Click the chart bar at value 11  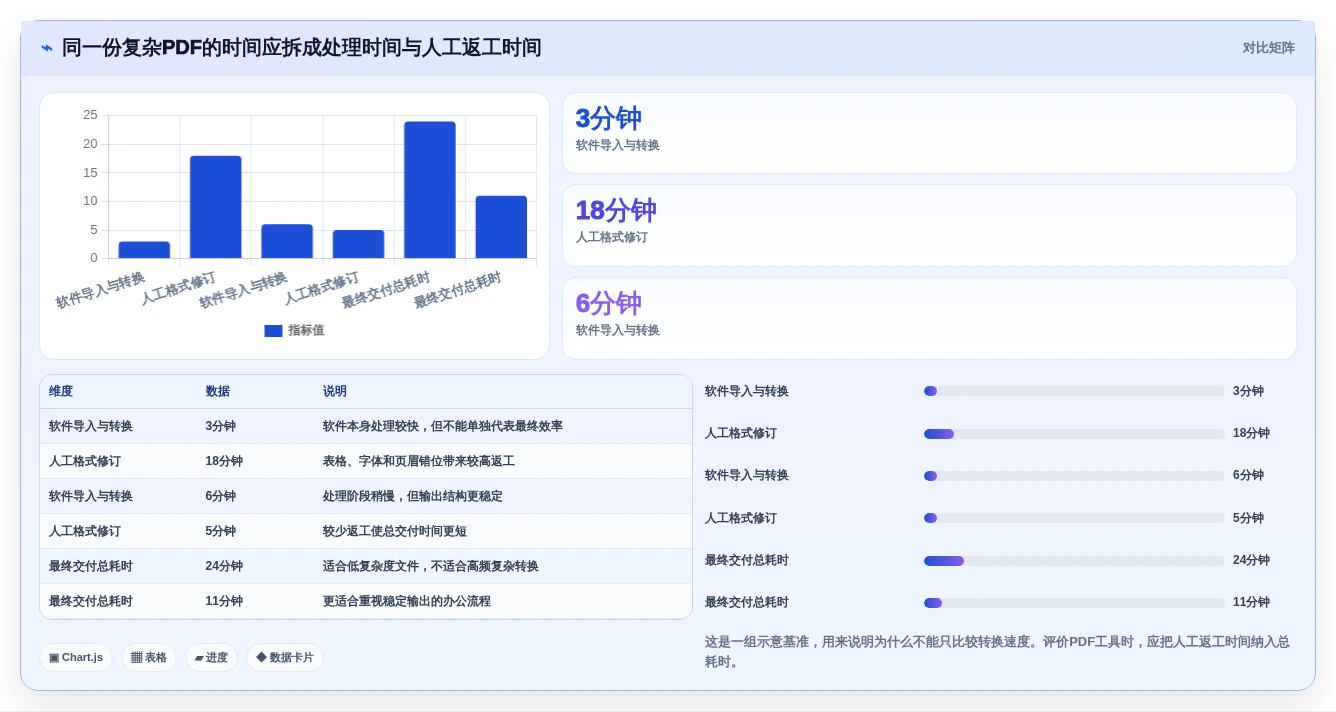pyautogui.click(x=501, y=227)
